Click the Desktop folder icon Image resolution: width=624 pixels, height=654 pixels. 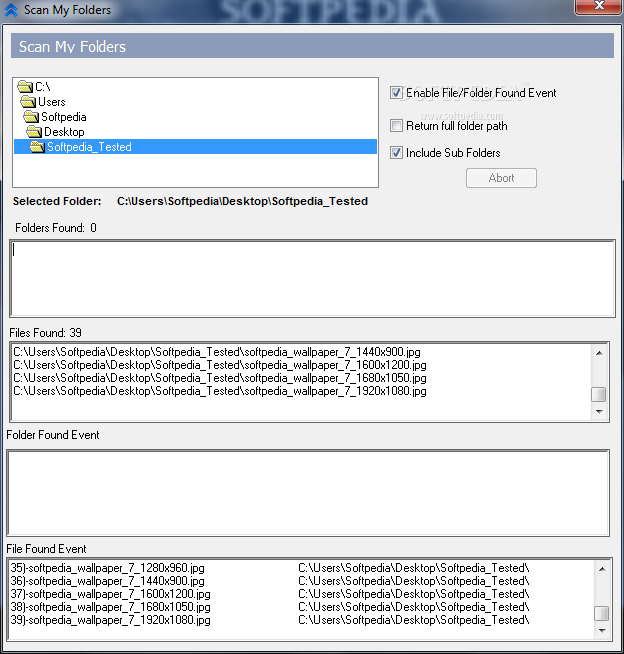[x=34, y=132]
